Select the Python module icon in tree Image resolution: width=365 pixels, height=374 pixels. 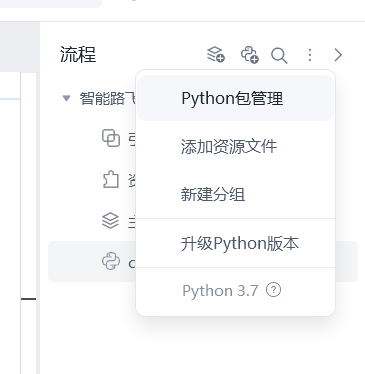coord(111,261)
